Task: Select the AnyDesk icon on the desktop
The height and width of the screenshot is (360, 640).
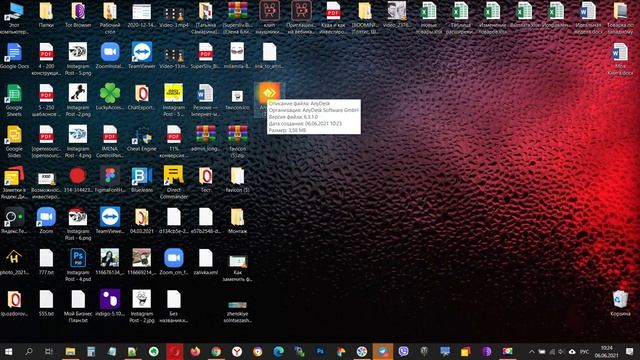Action: [269, 93]
